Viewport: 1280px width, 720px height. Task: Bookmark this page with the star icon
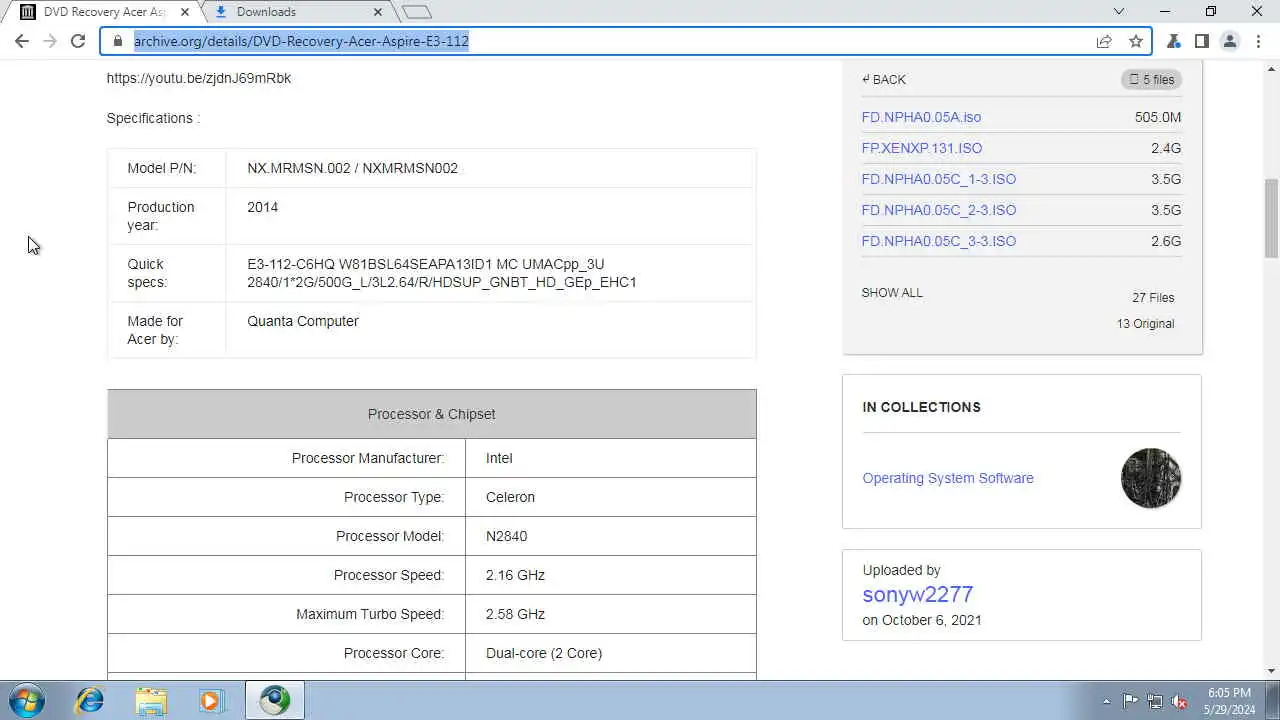pos(1136,41)
